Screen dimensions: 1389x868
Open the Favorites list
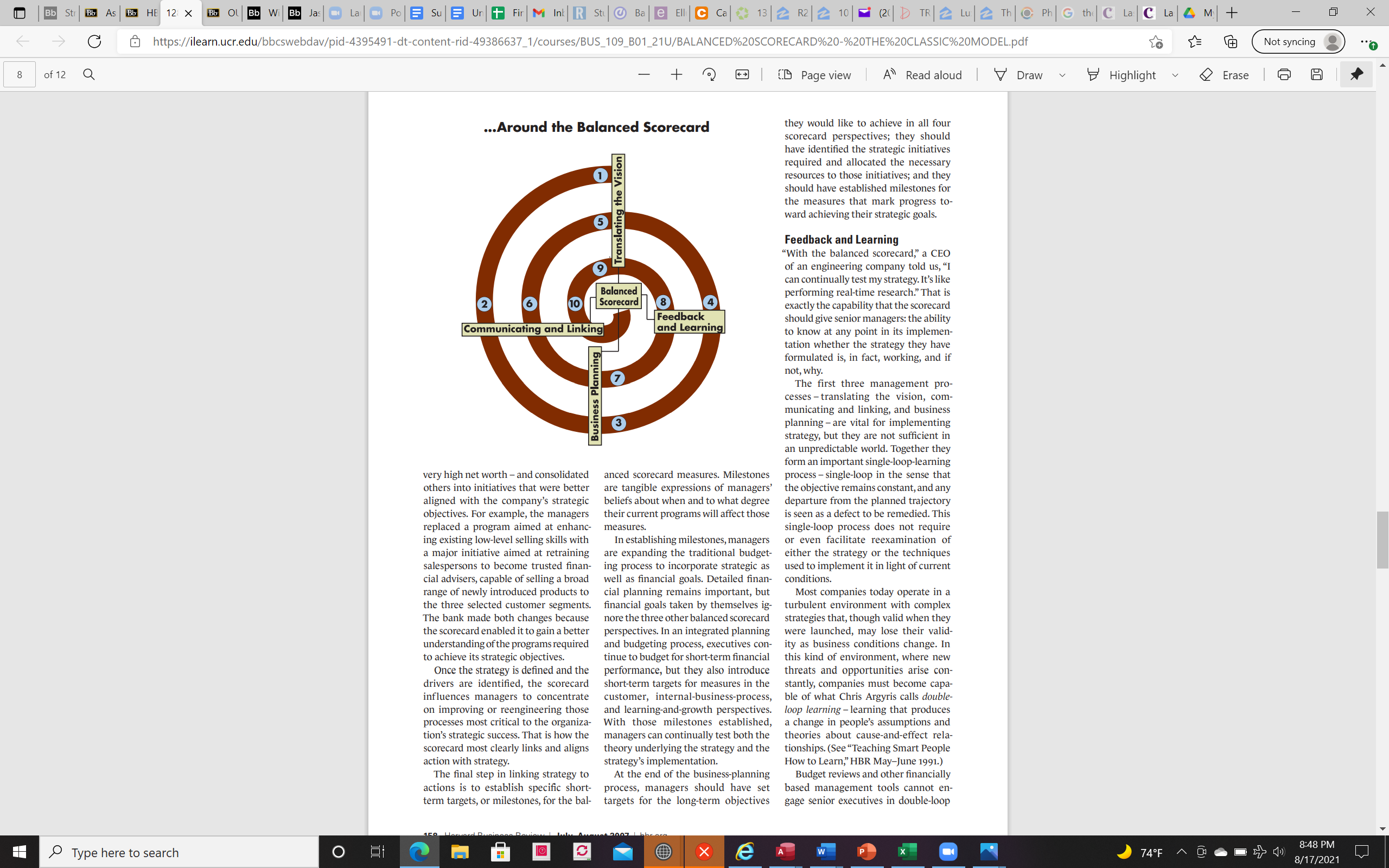[x=1194, y=41]
